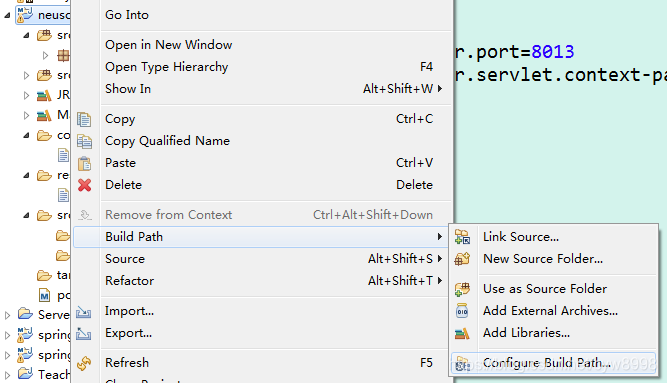
Task: Click the Teach project folder icon
Action: point(25,374)
